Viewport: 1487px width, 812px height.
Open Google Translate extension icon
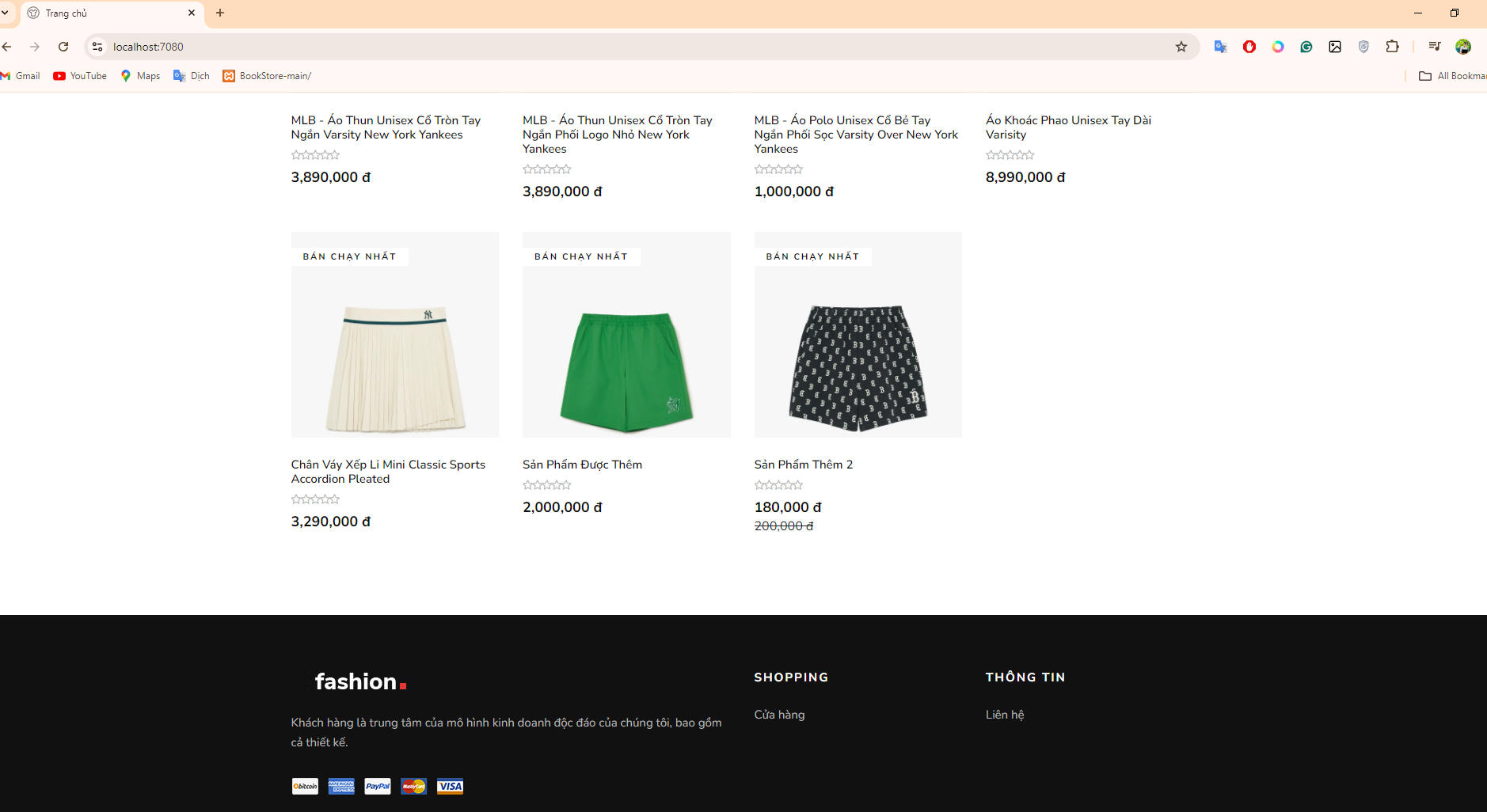(x=1220, y=47)
